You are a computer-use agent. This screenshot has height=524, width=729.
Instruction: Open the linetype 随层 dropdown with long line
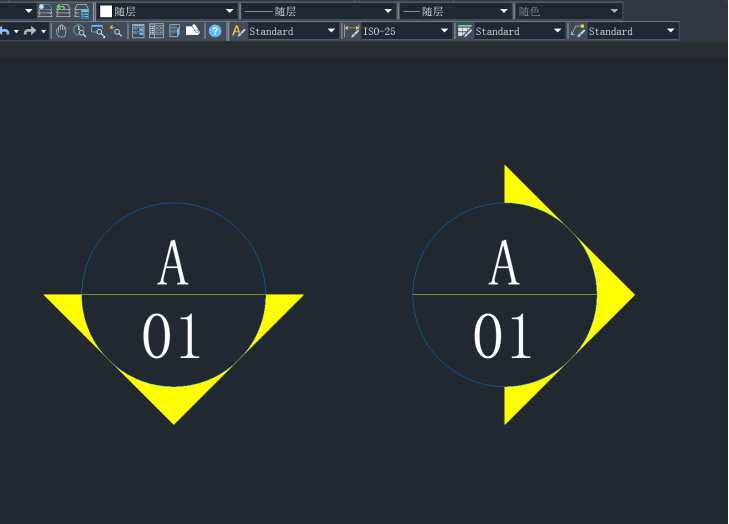[387, 11]
